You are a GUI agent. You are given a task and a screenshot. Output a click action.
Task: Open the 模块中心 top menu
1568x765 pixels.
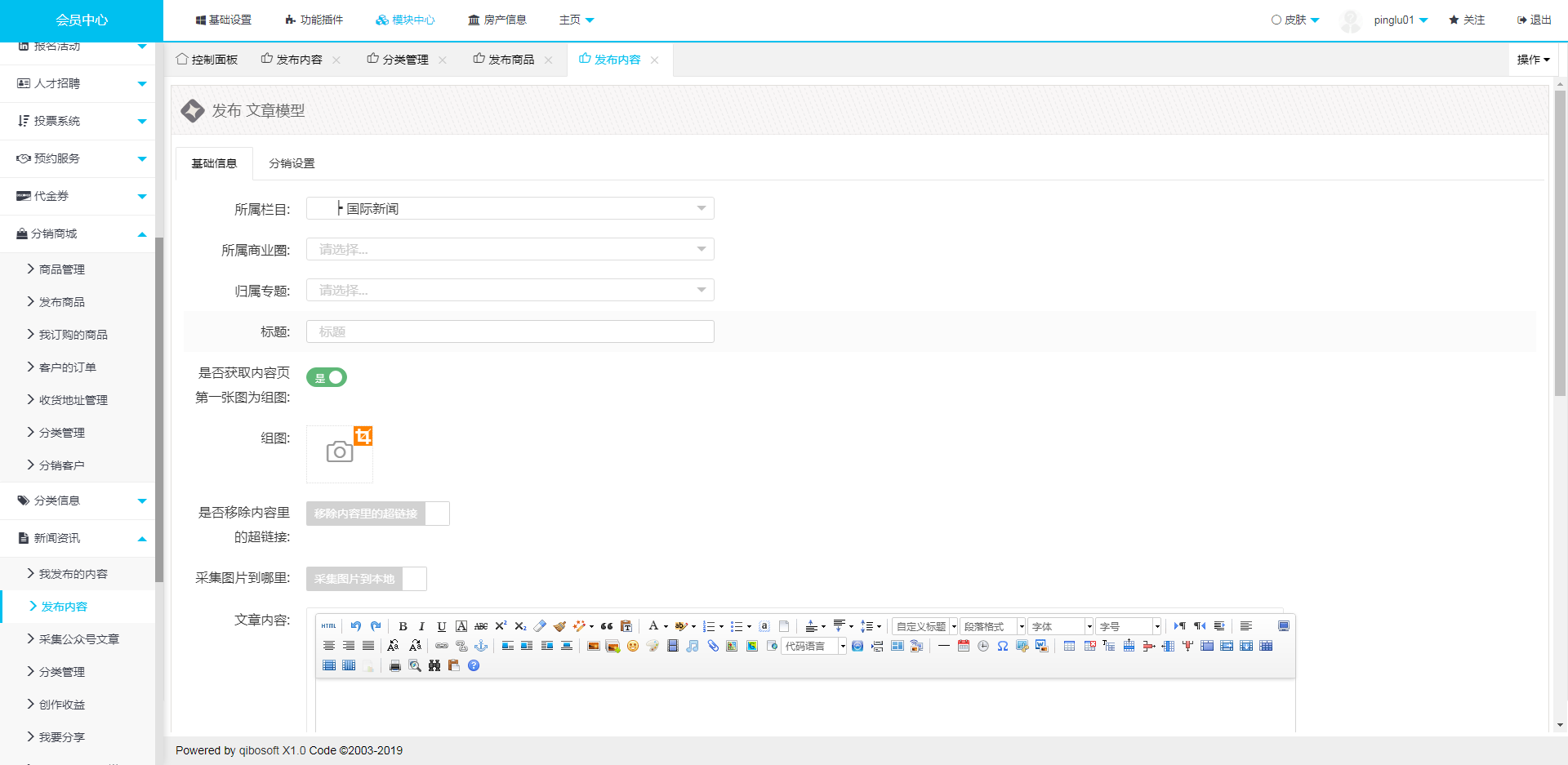[405, 20]
